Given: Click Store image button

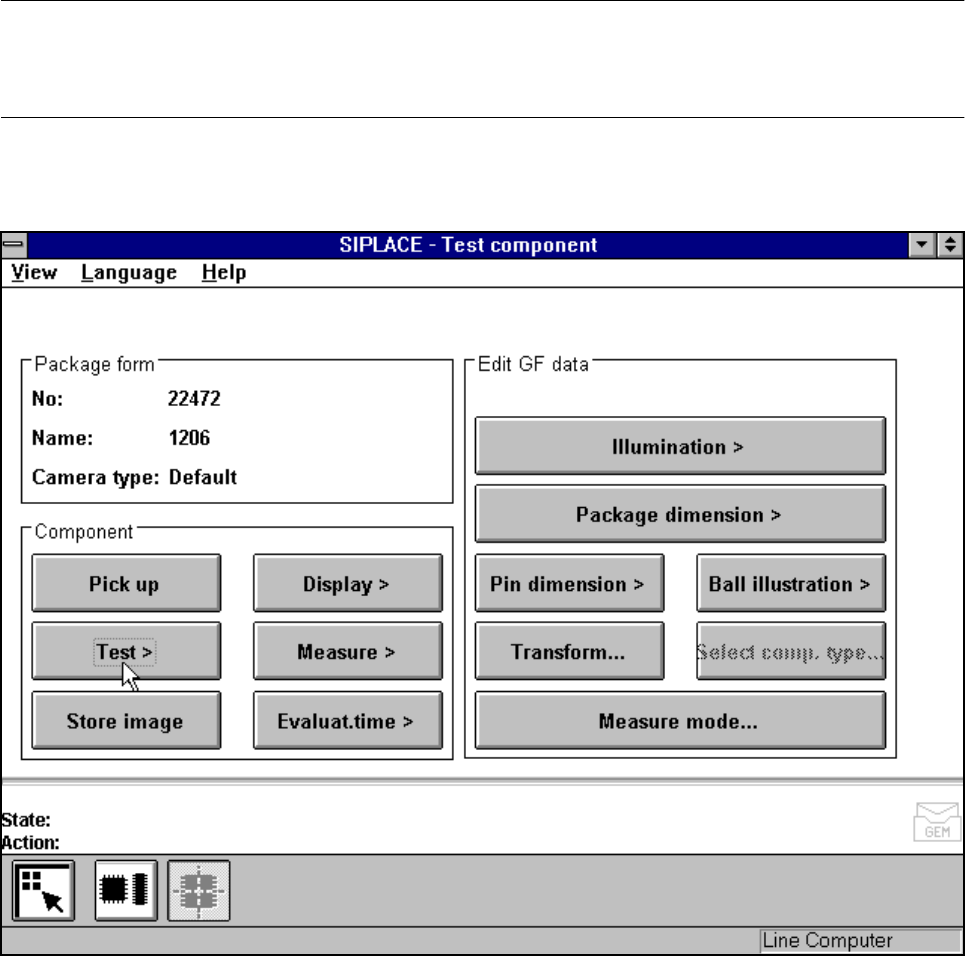Looking at the screenshot, I should (x=126, y=720).
